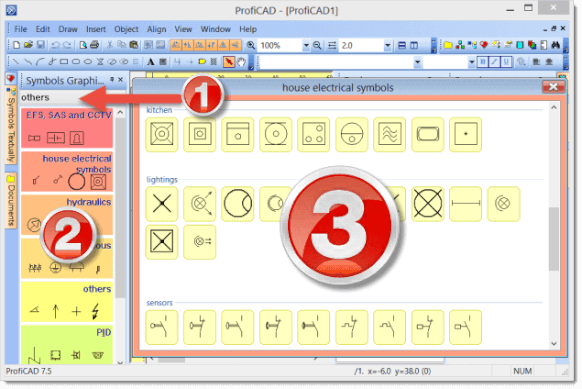Image resolution: width=582 pixels, height=389 pixels.
Task: Select the Hand pan tool
Action: (x=242, y=62)
